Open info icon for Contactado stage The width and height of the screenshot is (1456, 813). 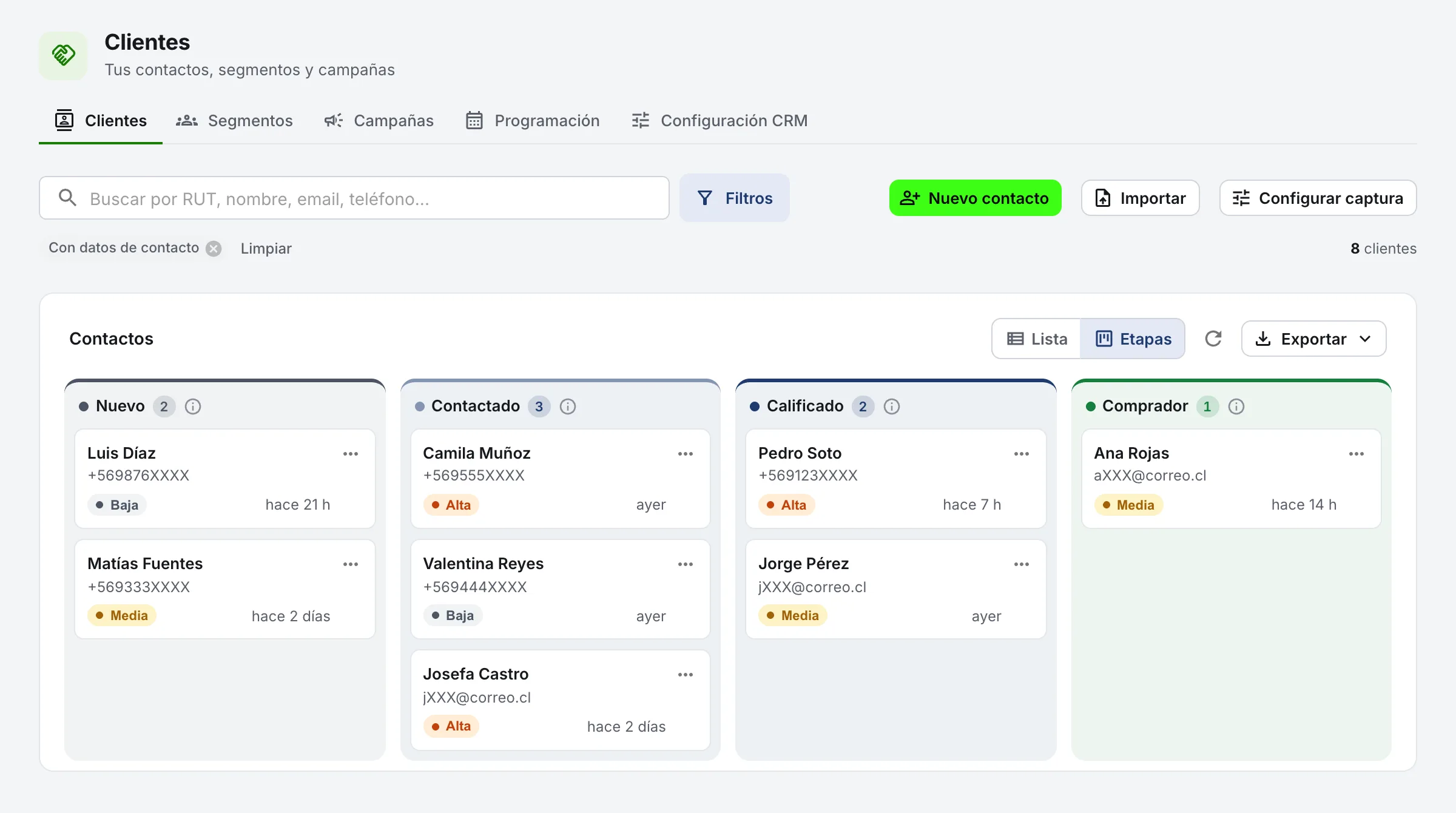[x=568, y=406]
